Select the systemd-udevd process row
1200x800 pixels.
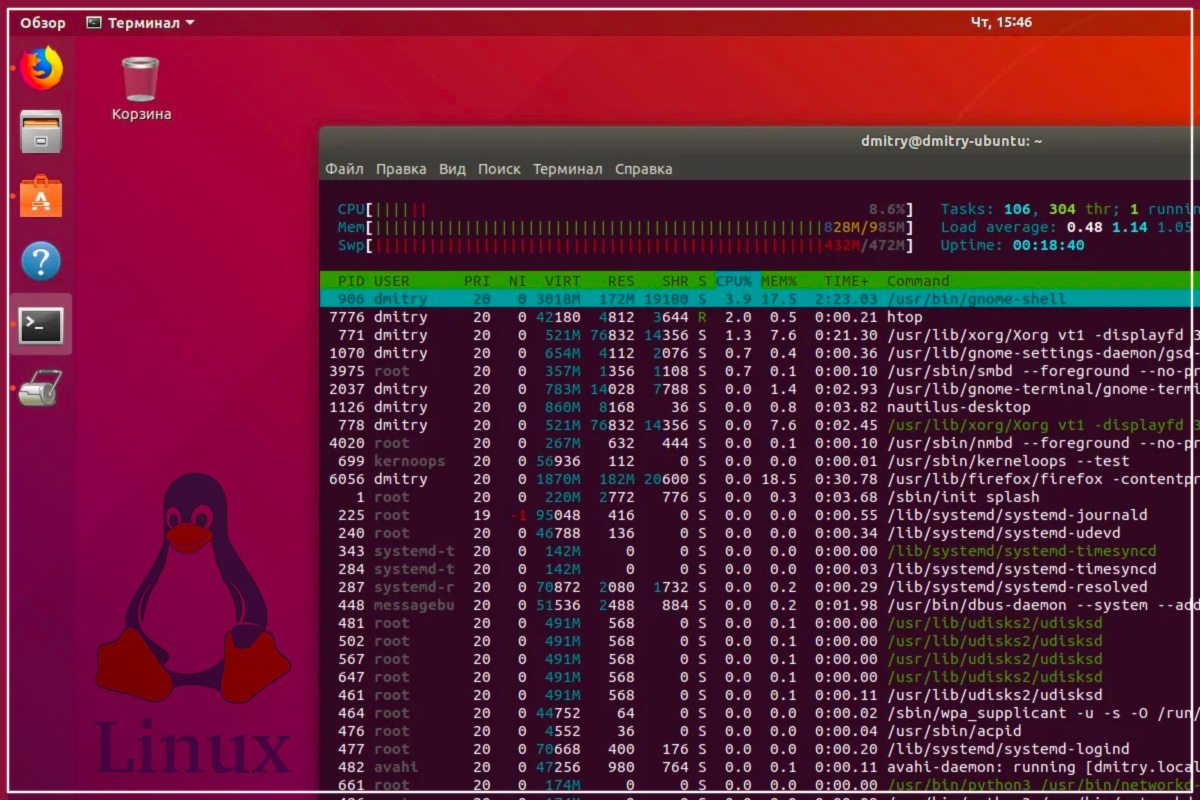click(x=760, y=533)
